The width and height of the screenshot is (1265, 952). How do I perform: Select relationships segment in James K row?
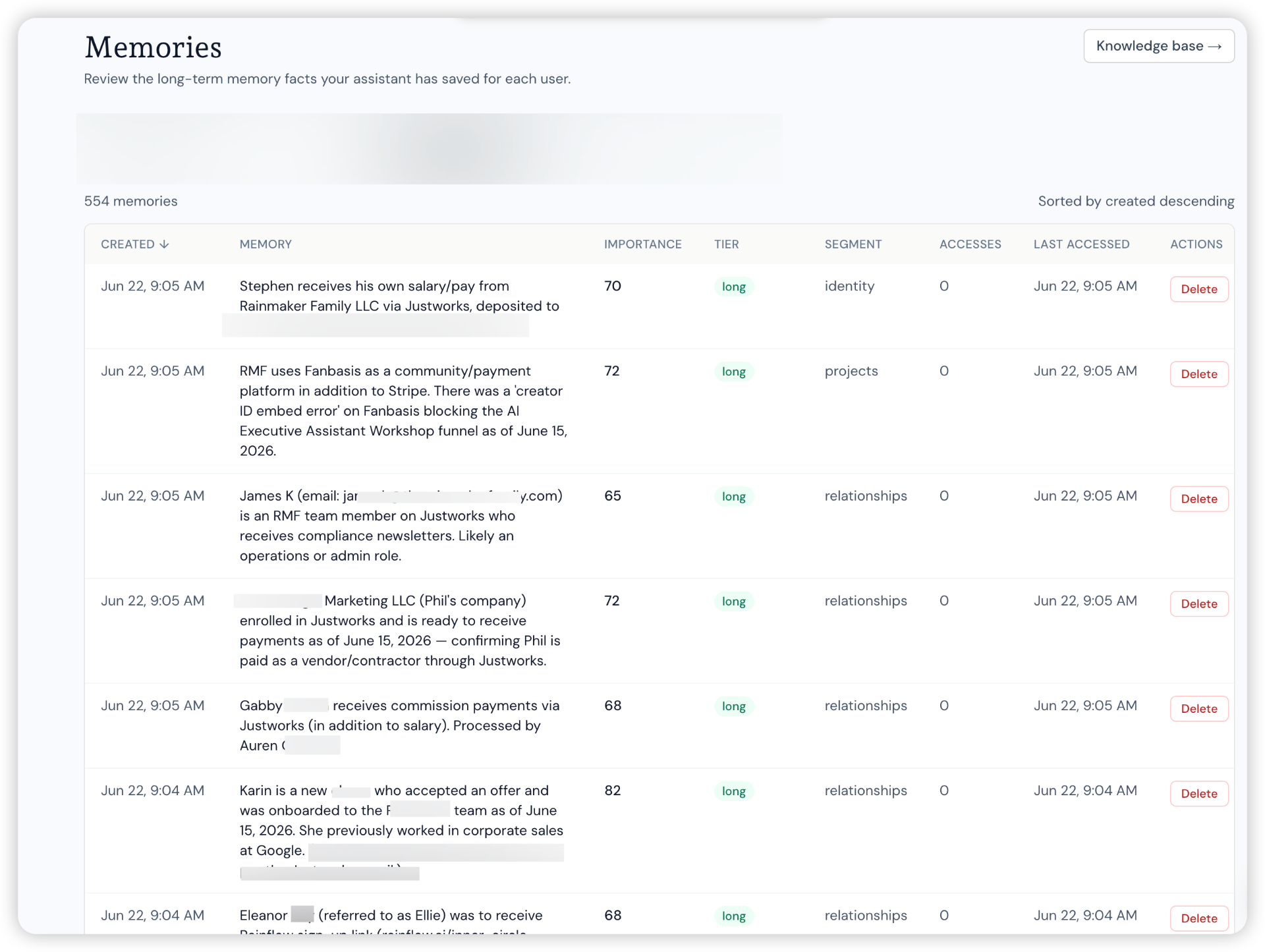[865, 496]
